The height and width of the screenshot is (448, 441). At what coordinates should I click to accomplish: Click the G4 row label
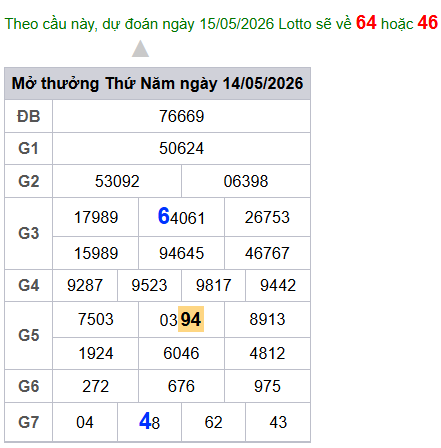click(29, 285)
